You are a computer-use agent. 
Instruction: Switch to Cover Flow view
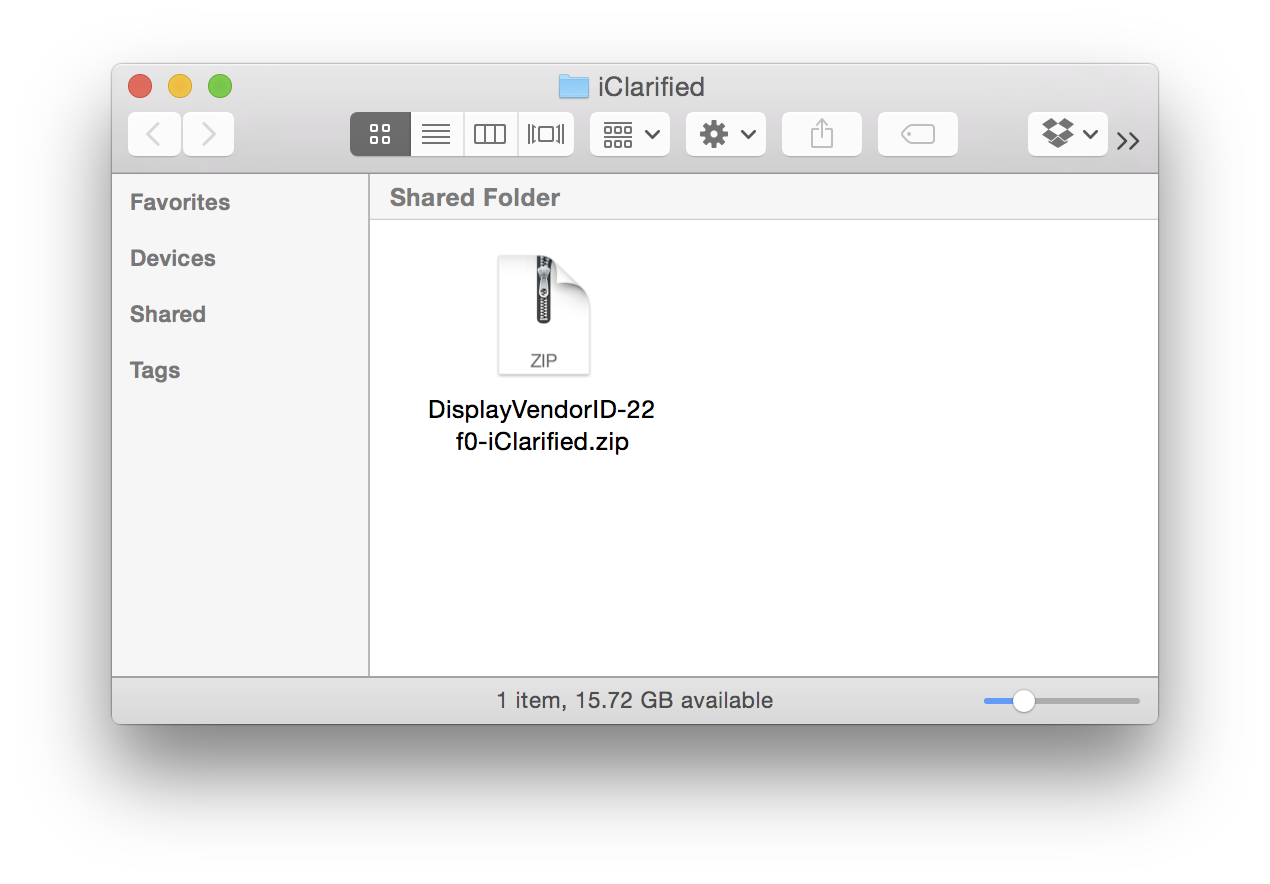tap(546, 134)
